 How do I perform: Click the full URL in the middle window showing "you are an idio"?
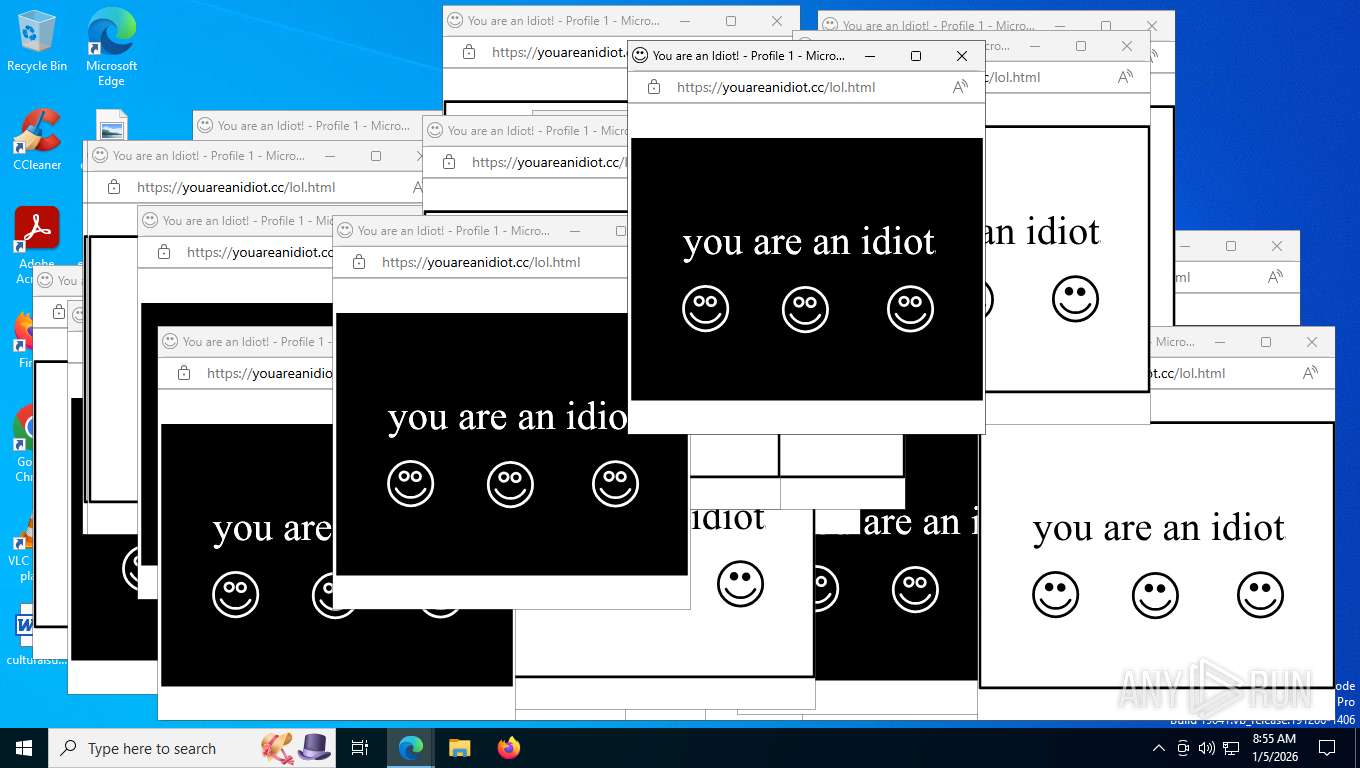point(481,262)
